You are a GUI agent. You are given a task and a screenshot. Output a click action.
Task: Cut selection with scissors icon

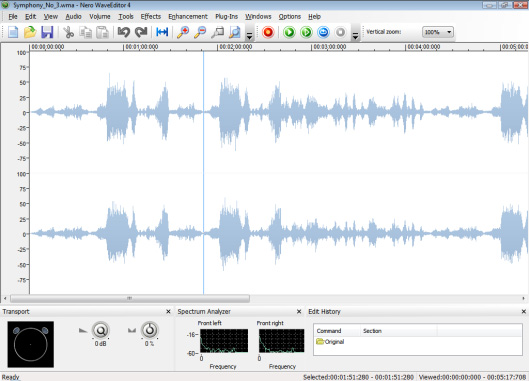(x=68, y=32)
